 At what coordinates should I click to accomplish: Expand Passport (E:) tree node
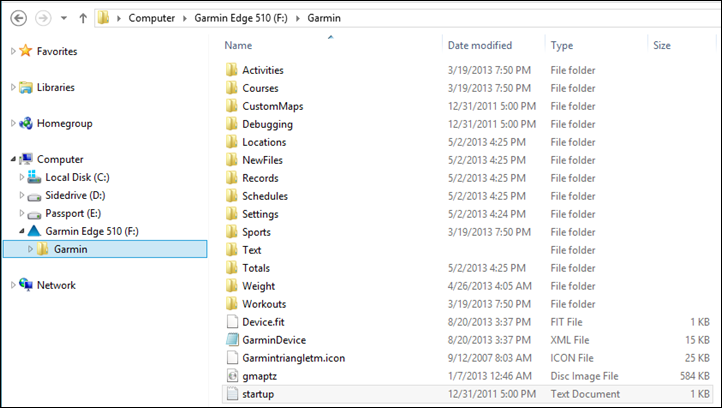[x=21, y=213]
